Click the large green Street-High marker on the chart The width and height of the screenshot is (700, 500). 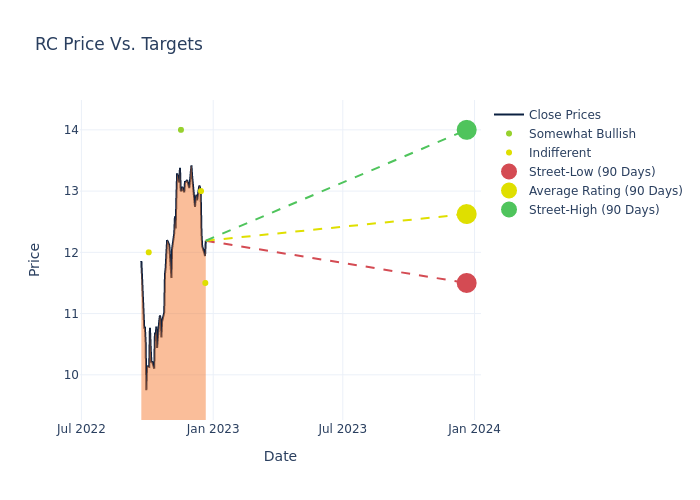pos(466,130)
